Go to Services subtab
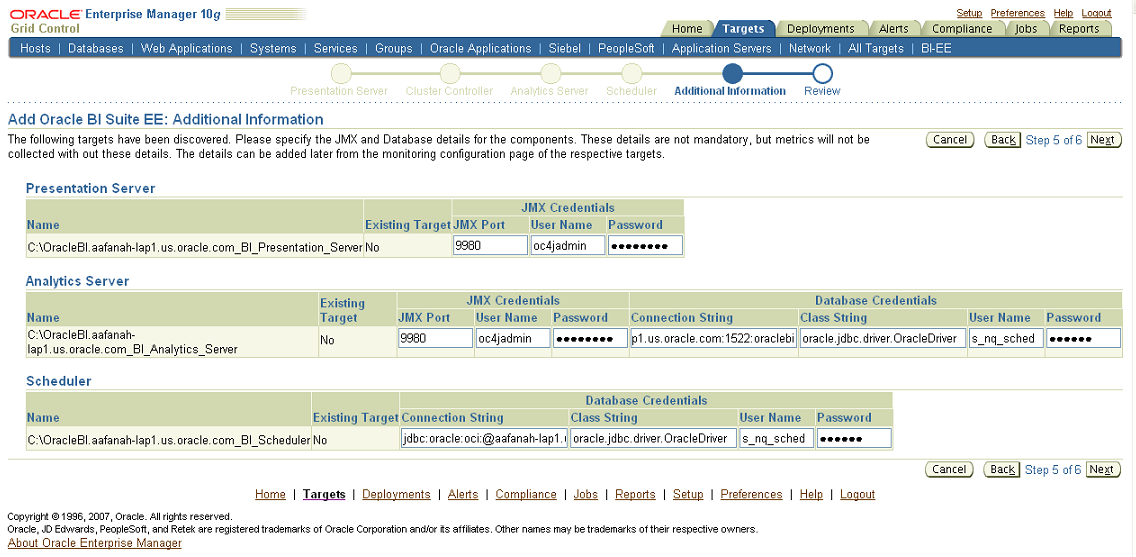Image resolution: width=1136 pixels, height=557 pixels. coord(335,49)
